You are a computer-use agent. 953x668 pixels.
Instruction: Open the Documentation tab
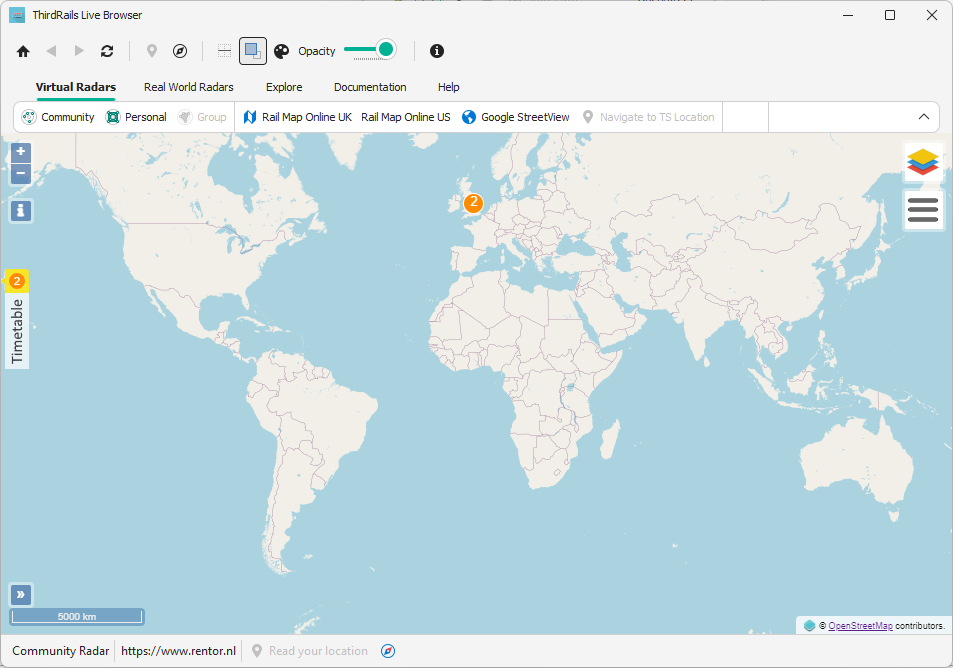370,87
